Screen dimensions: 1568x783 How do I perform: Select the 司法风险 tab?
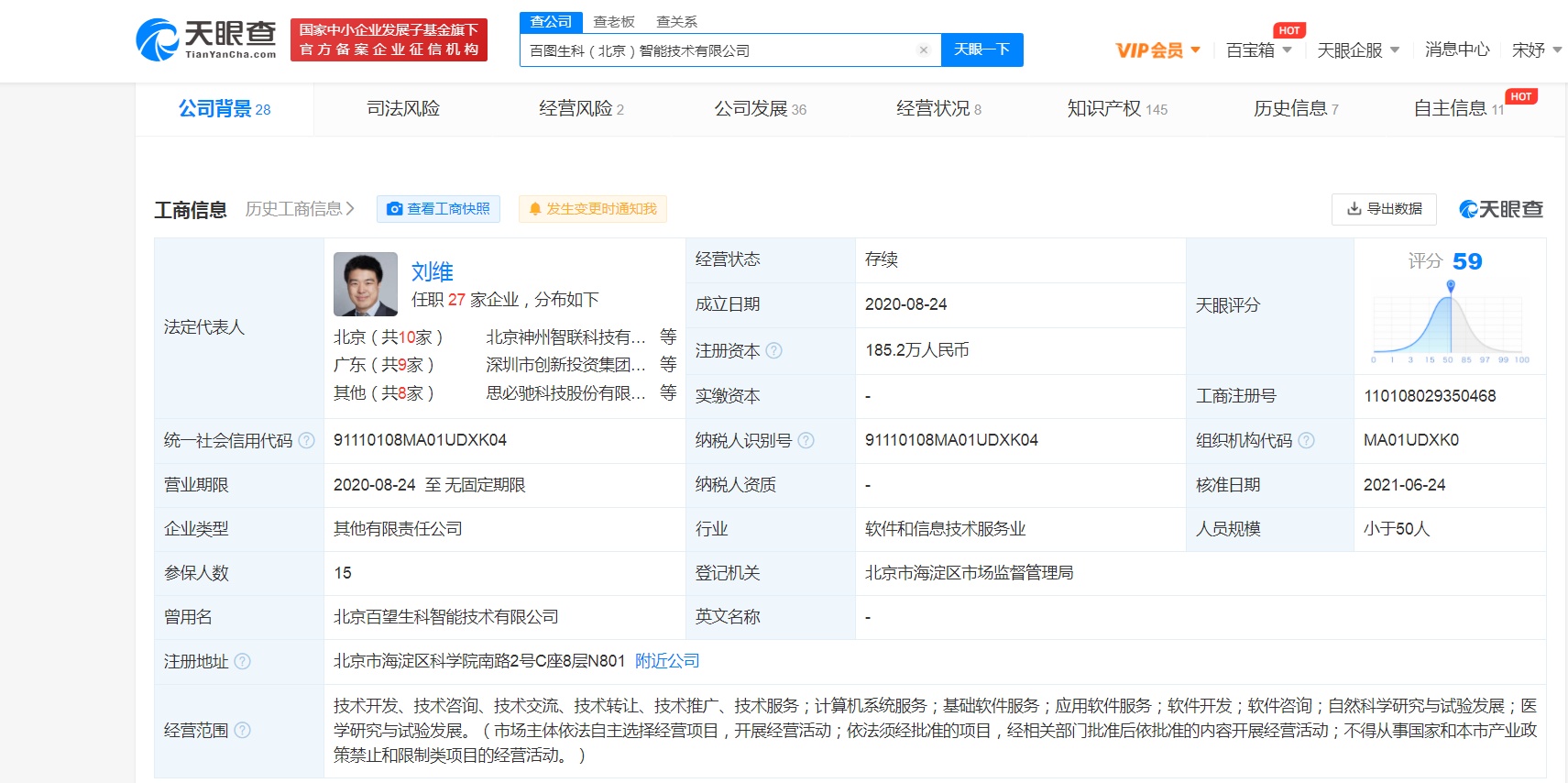click(x=403, y=108)
